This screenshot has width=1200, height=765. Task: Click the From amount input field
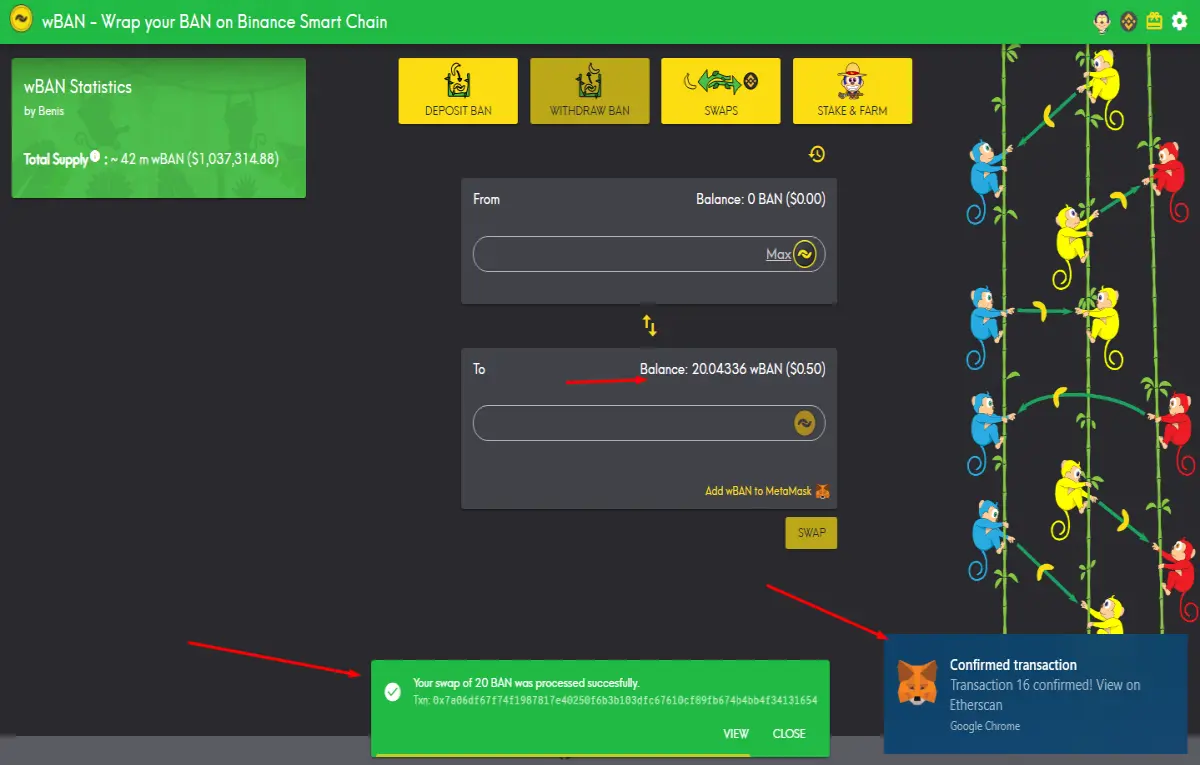pyautogui.click(x=649, y=254)
